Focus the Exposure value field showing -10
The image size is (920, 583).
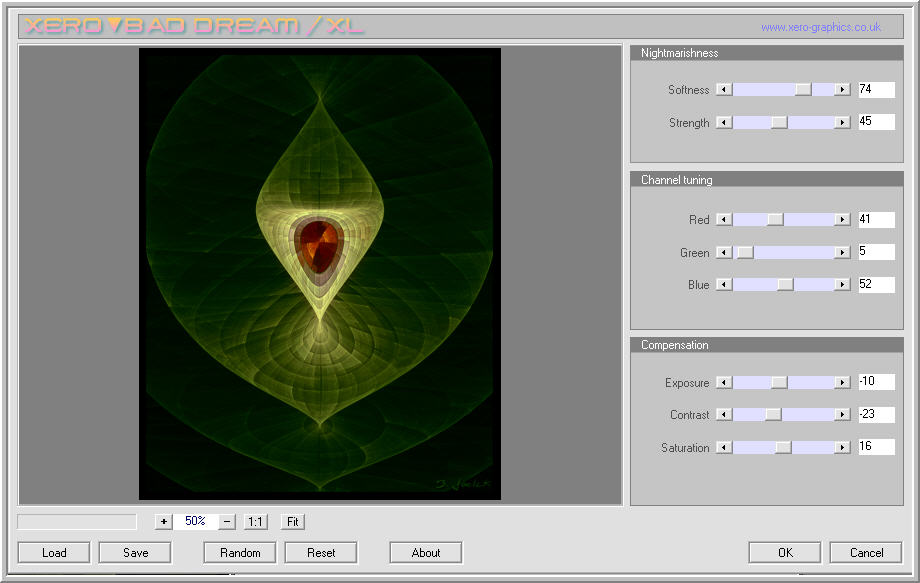(x=876, y=381)
